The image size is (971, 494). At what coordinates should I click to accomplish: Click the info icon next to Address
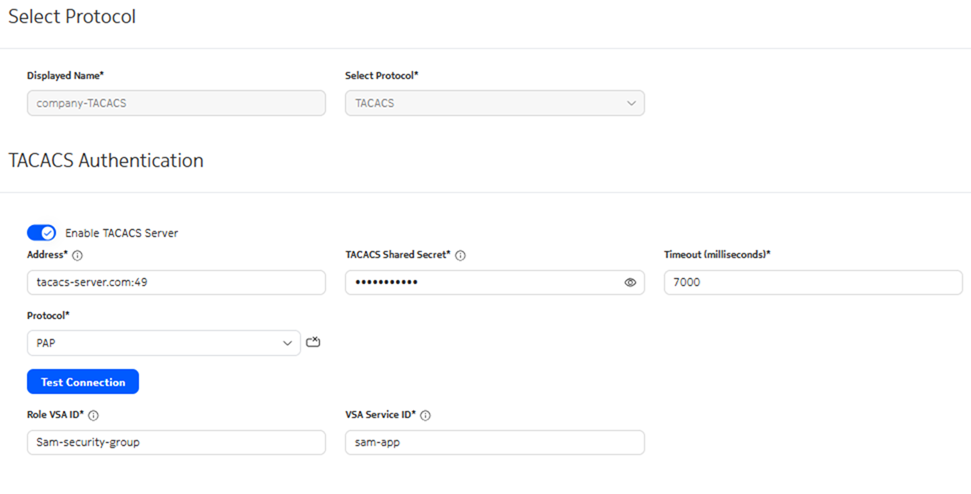point(78,256)
